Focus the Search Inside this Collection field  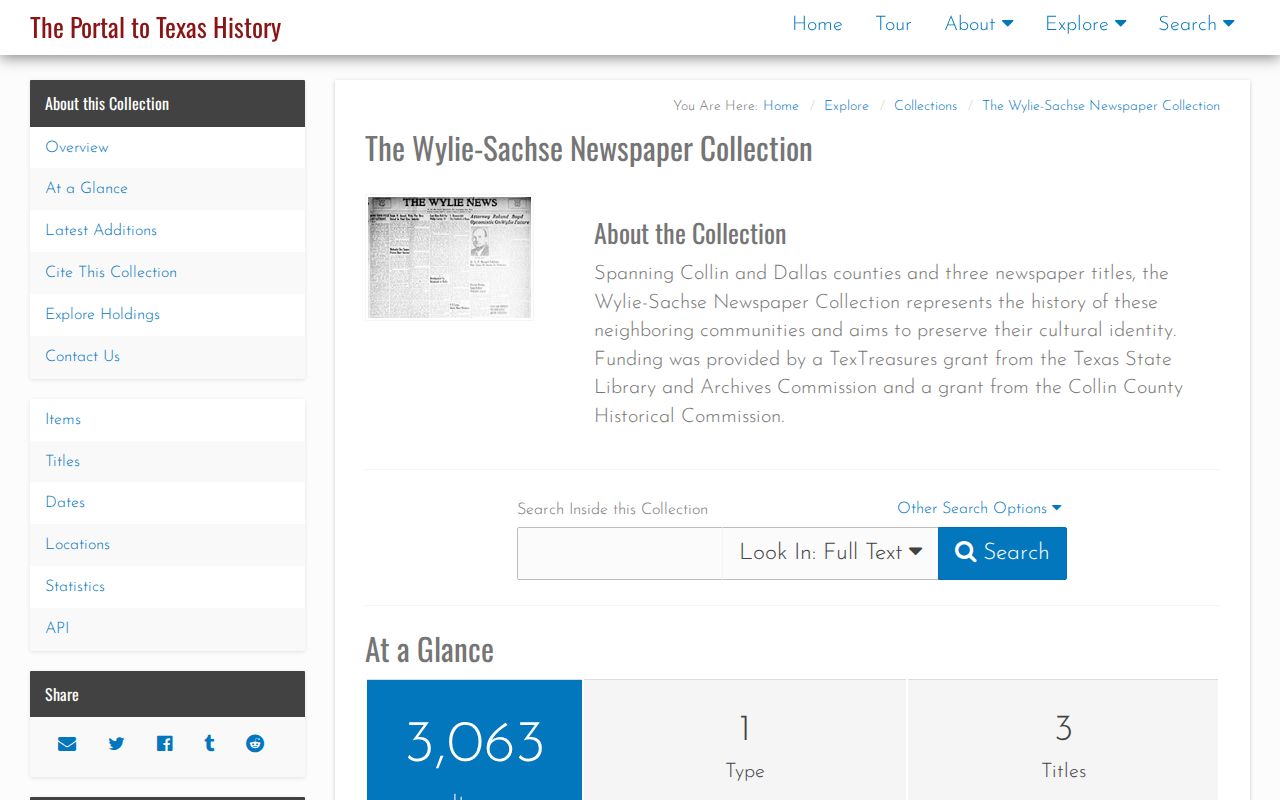click(x=620, y=553)
